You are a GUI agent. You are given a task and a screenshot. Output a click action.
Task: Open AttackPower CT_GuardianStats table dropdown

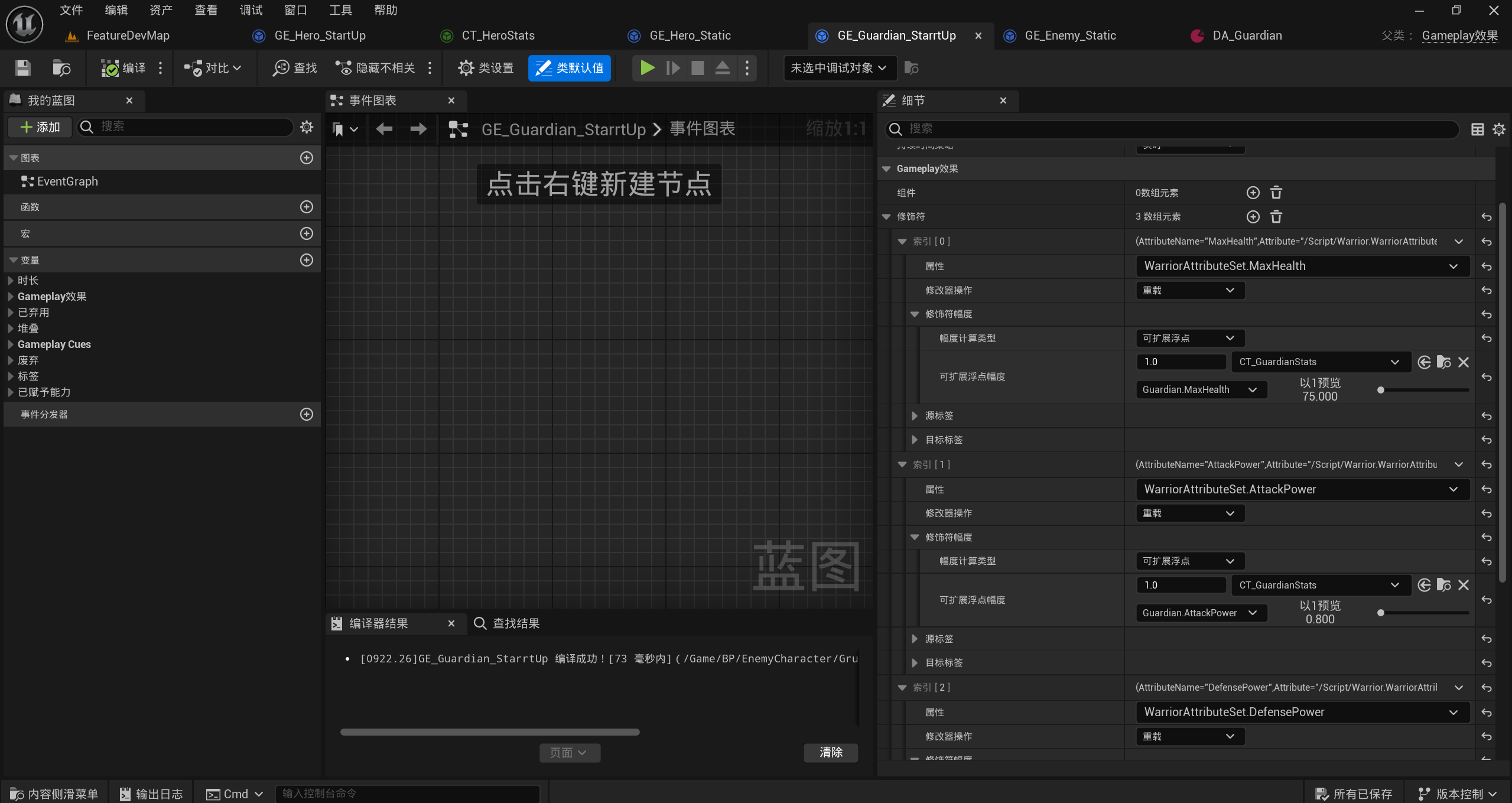1321,585
